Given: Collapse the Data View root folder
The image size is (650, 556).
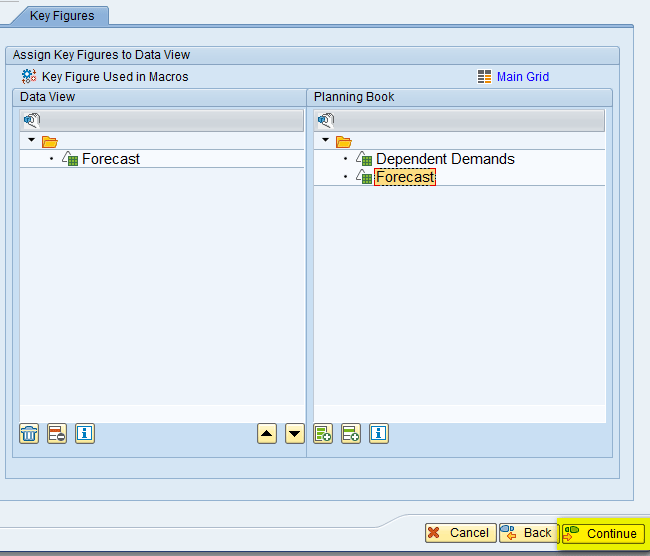Looking at the screenshot, I should 32,140.
